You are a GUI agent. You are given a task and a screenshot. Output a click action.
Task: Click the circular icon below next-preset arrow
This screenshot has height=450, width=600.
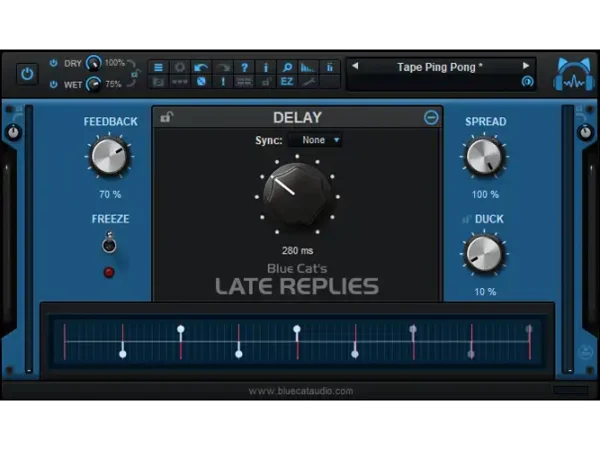[x=527, y=81]
